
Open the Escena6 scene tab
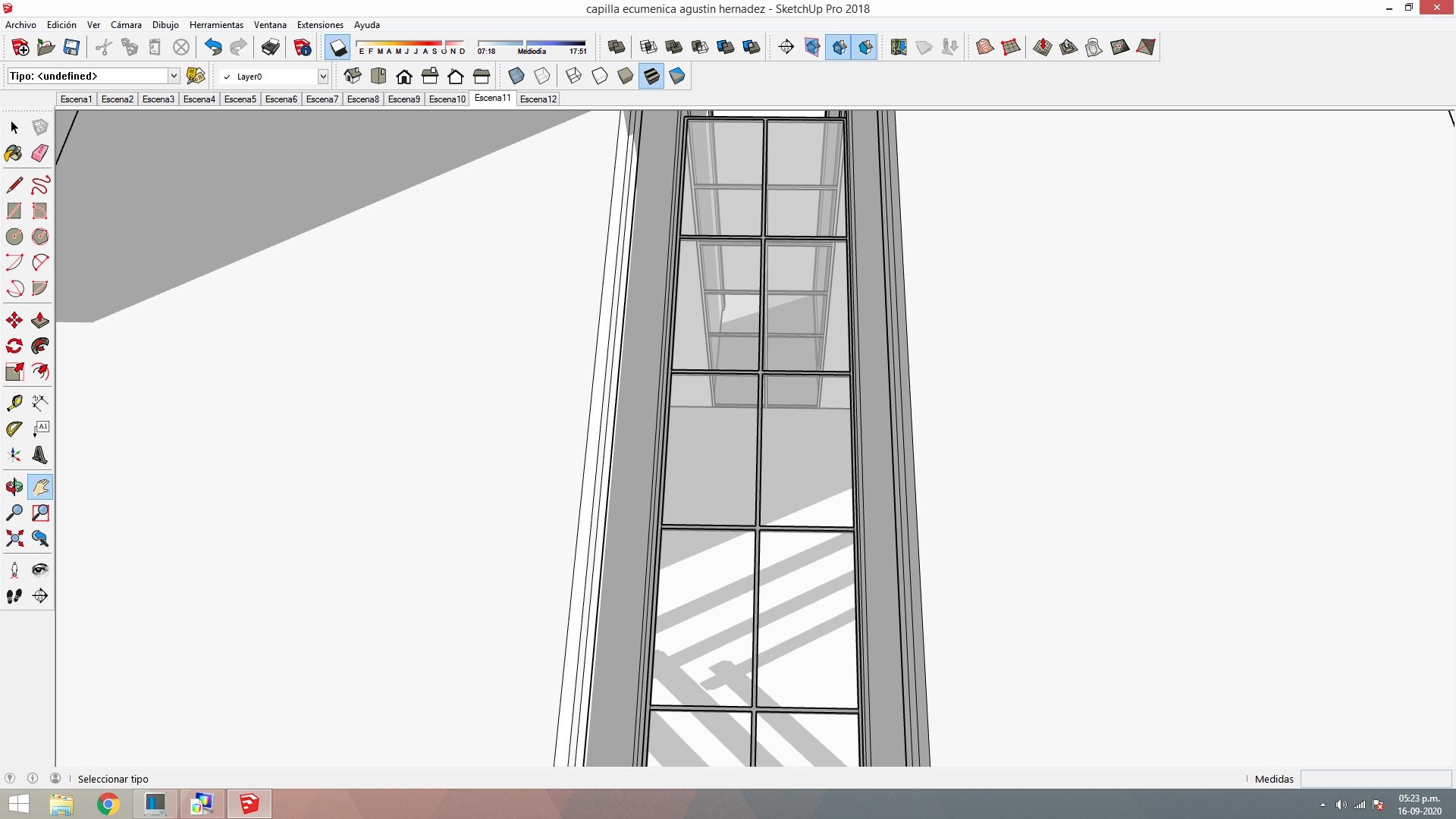(x=281, y=99)
